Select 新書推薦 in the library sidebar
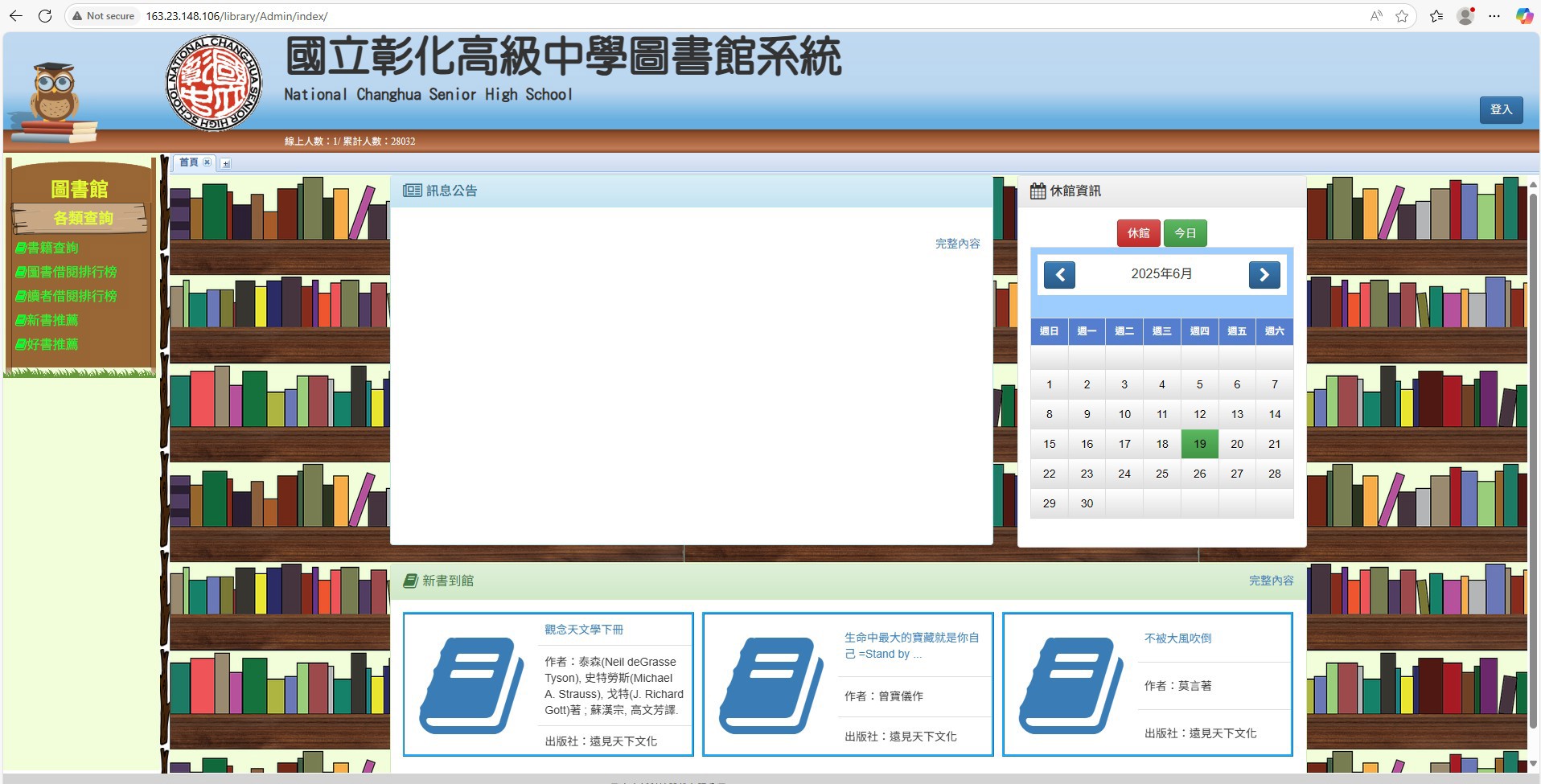This screenshot has width=1541, height=784. click(52, 320)
